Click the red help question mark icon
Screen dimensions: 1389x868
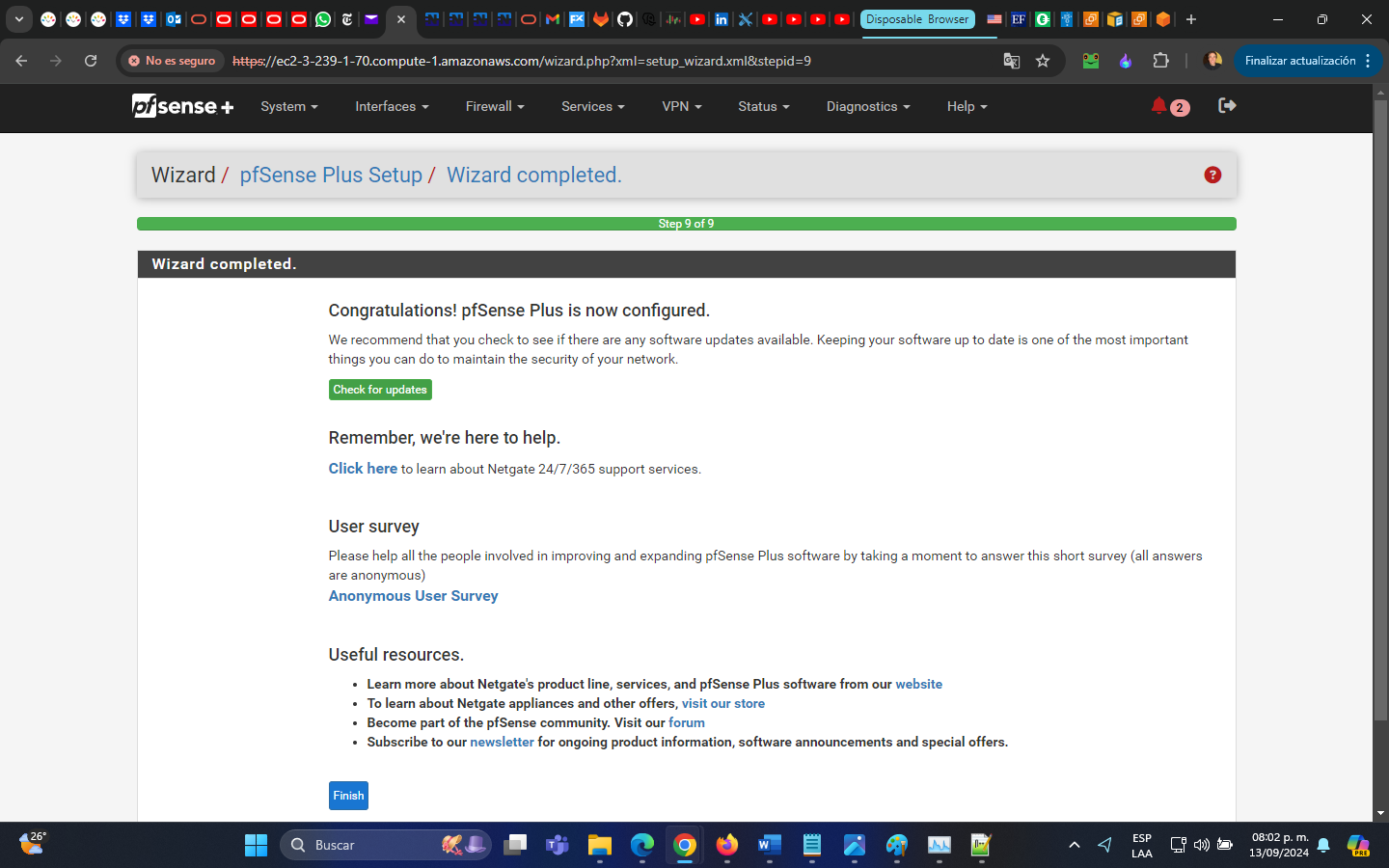tap(1212, 175)
